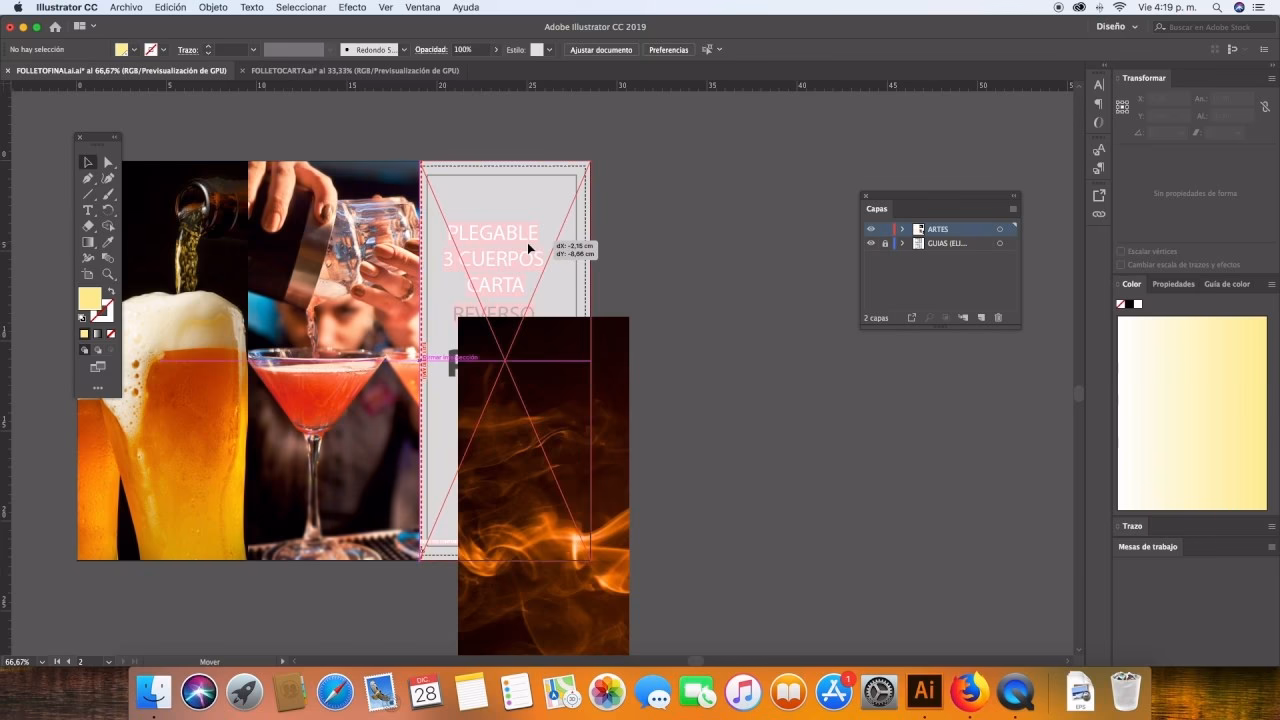The height and width of the screenshot is (720, 1280).
Task: Hide the ARTES layer
Action: pos(871,229)
